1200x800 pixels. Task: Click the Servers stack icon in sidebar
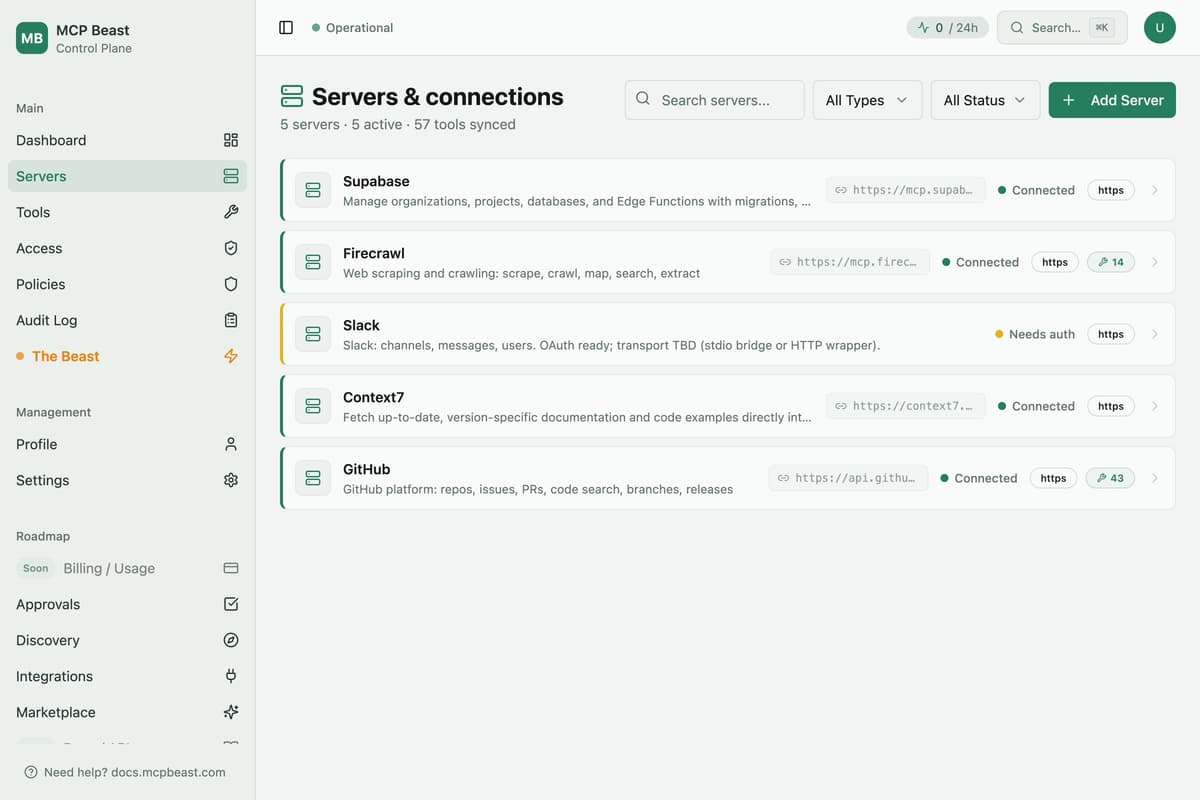tap(231, 176)
